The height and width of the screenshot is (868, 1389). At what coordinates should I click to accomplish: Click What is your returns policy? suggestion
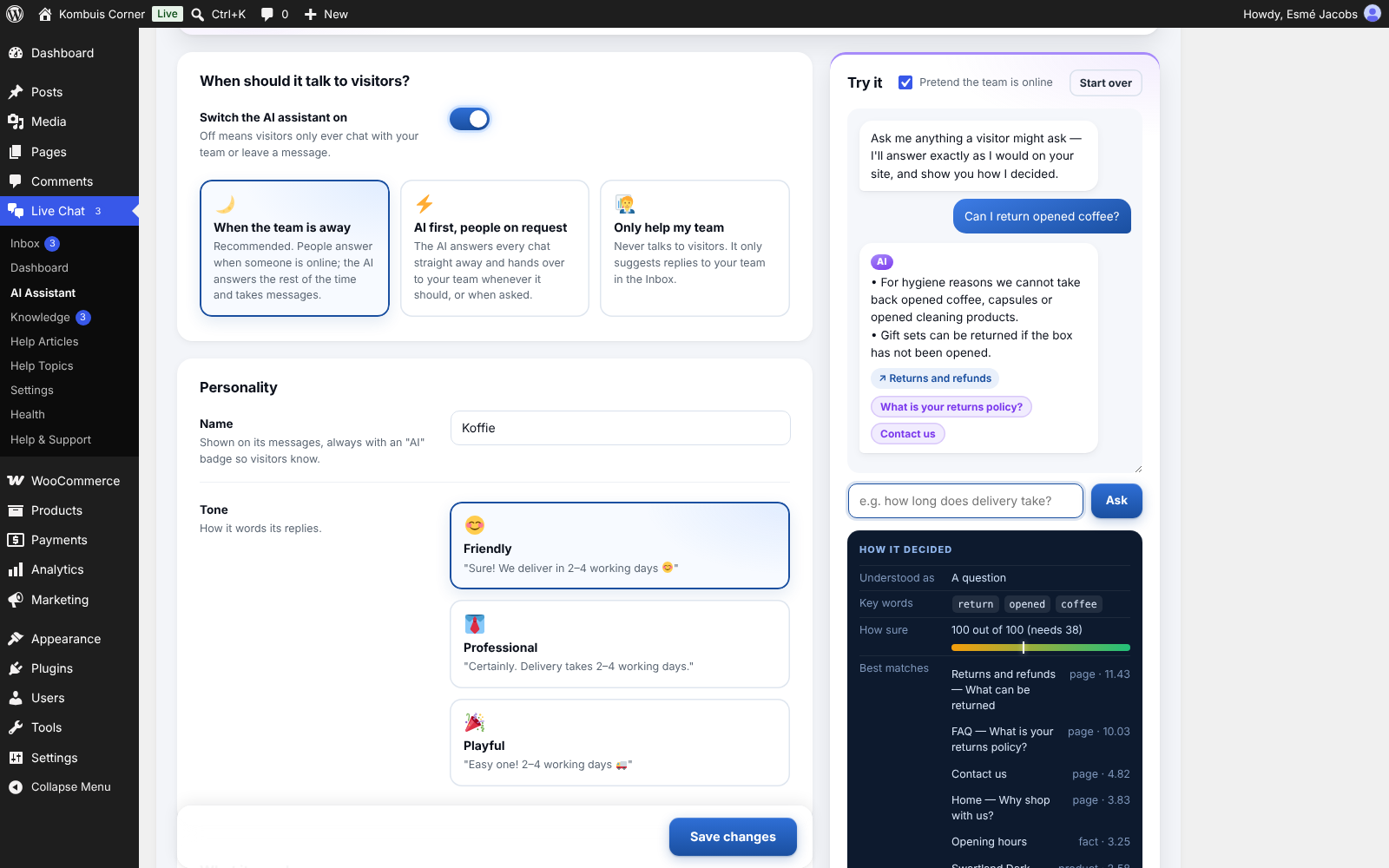coord(951,407)
